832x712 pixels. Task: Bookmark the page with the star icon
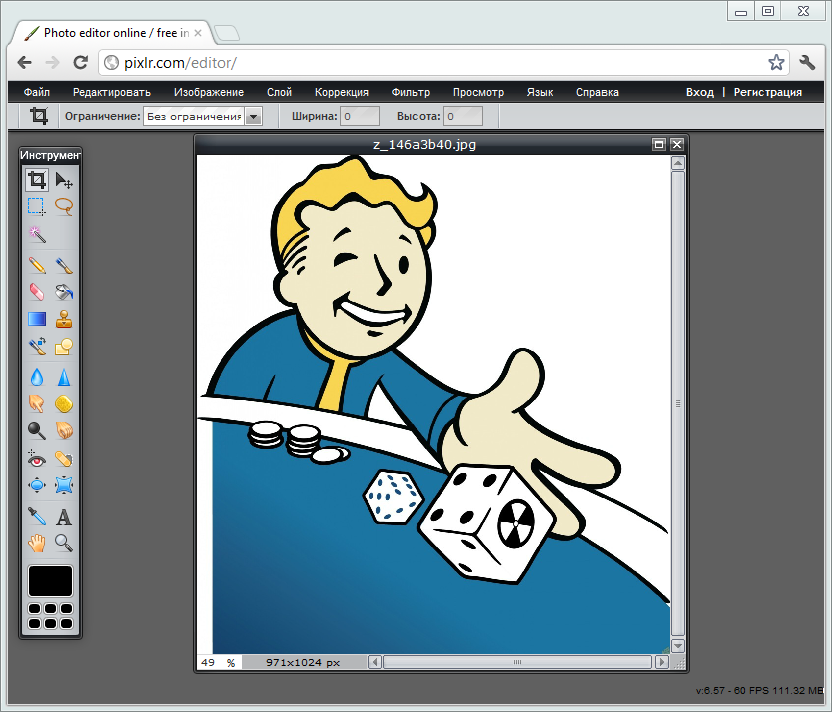pos(776,63)
